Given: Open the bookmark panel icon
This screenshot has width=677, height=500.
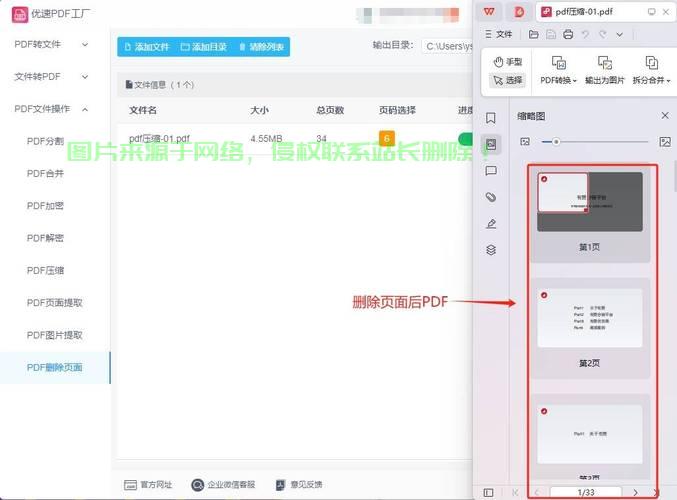Looking at the screenshot, I should tap(491, 118).
